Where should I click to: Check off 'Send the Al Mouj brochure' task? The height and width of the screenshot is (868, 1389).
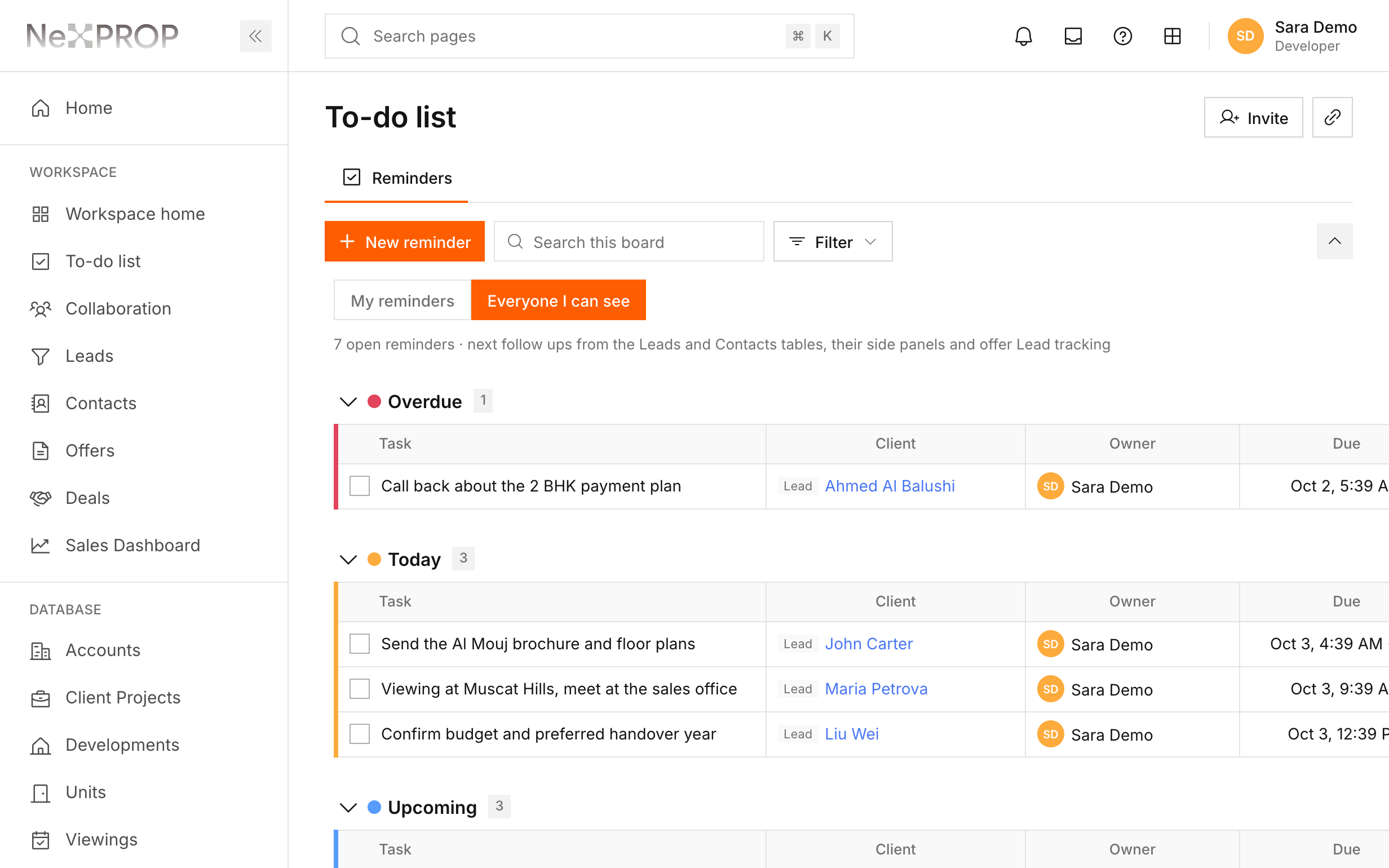click(360, 644)
